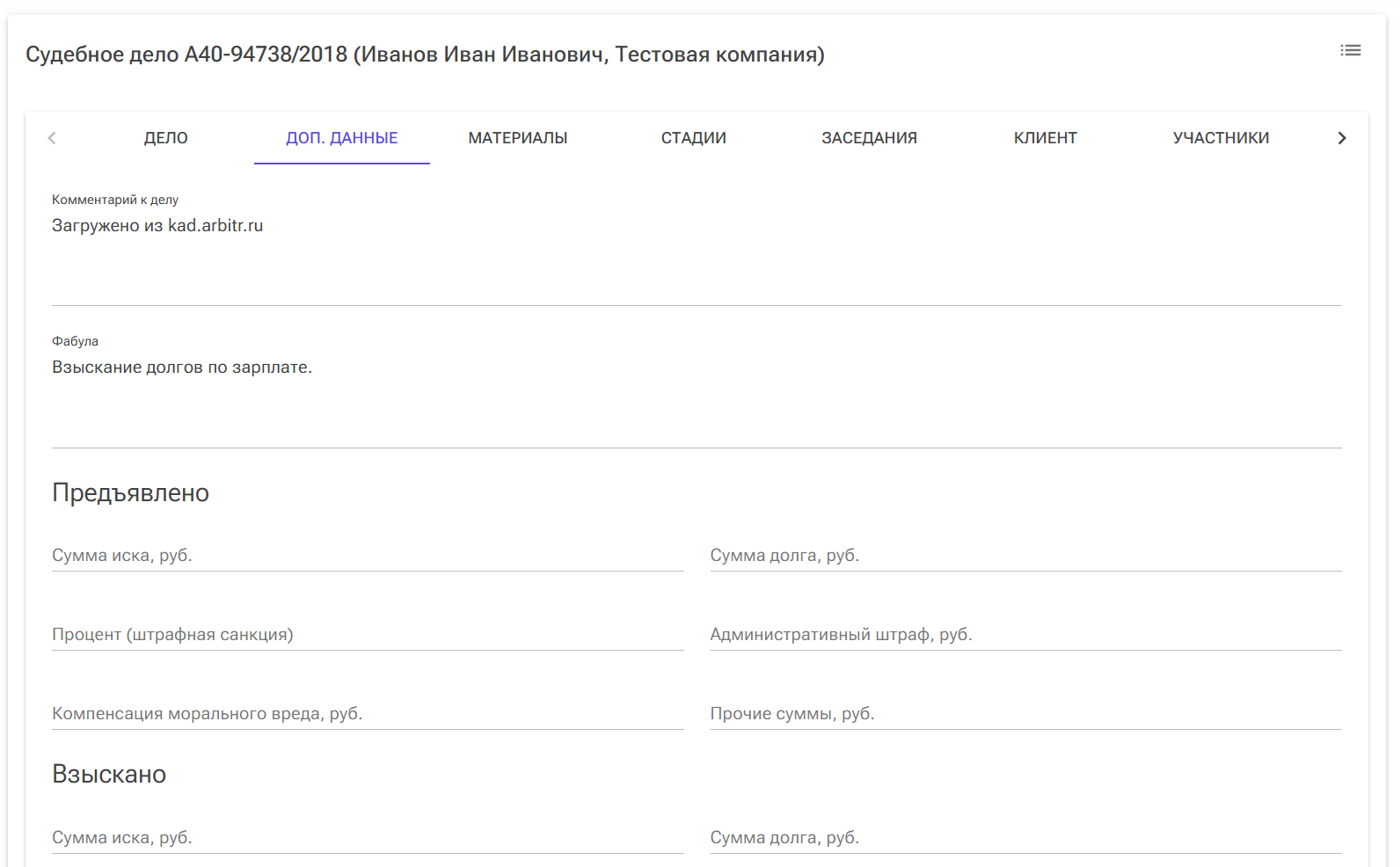Click the Компенсация морального вреда field

pyautogui.click(x=368, y=714)
